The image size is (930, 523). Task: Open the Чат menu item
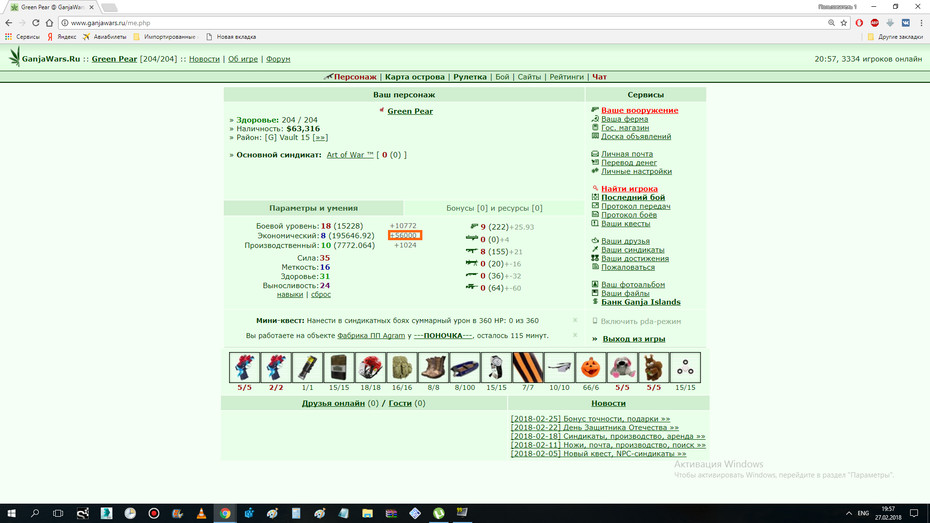(x=599, y=76)
